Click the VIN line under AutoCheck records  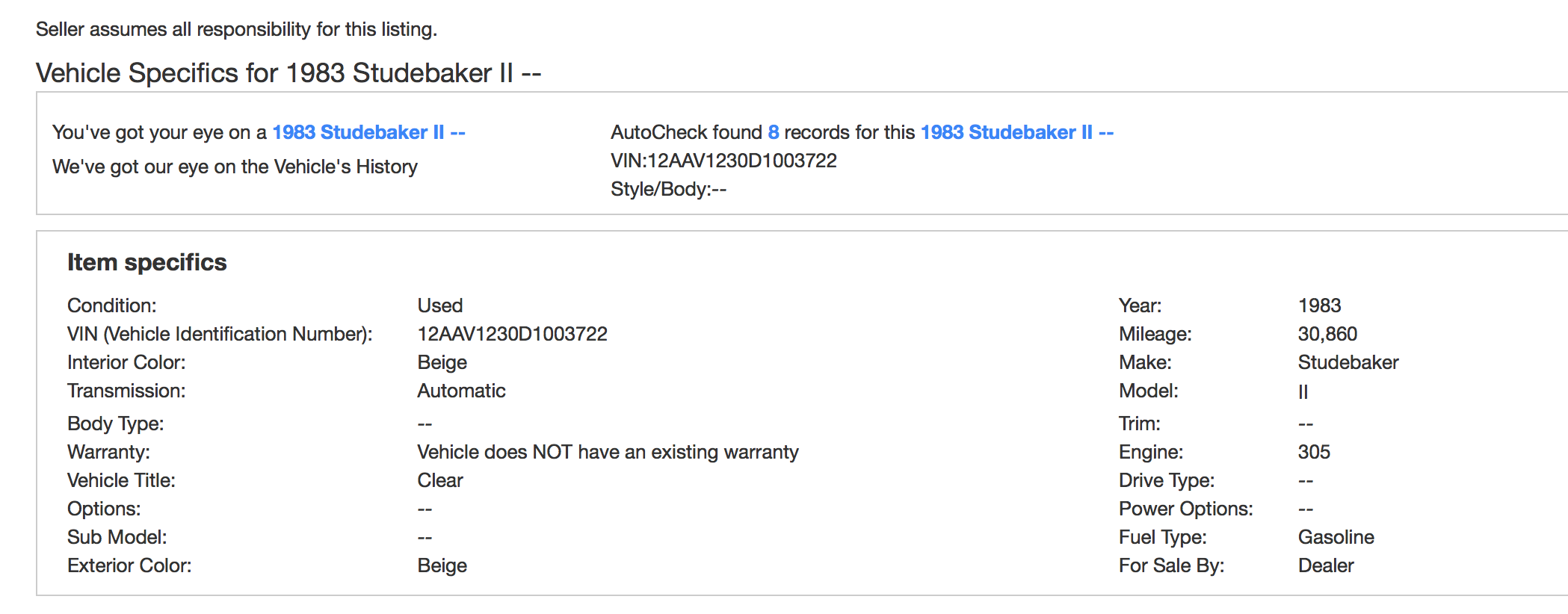click(x=723, y=161)
